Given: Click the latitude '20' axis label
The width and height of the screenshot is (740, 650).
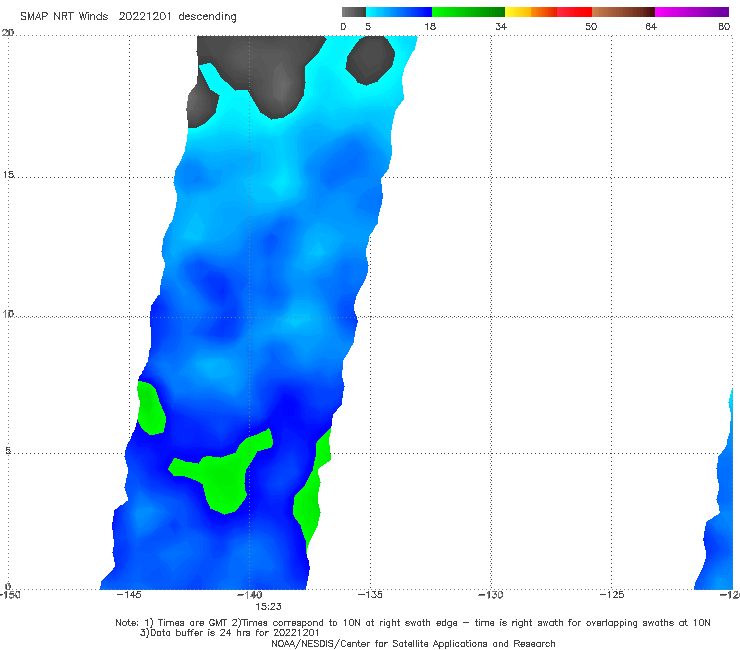Looking at the screenshot, I should click(8, 33).
